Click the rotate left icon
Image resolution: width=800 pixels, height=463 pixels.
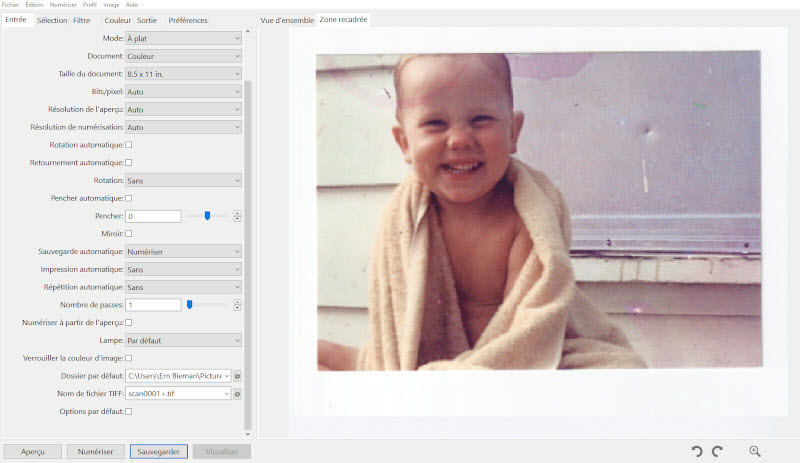point(697,452)
